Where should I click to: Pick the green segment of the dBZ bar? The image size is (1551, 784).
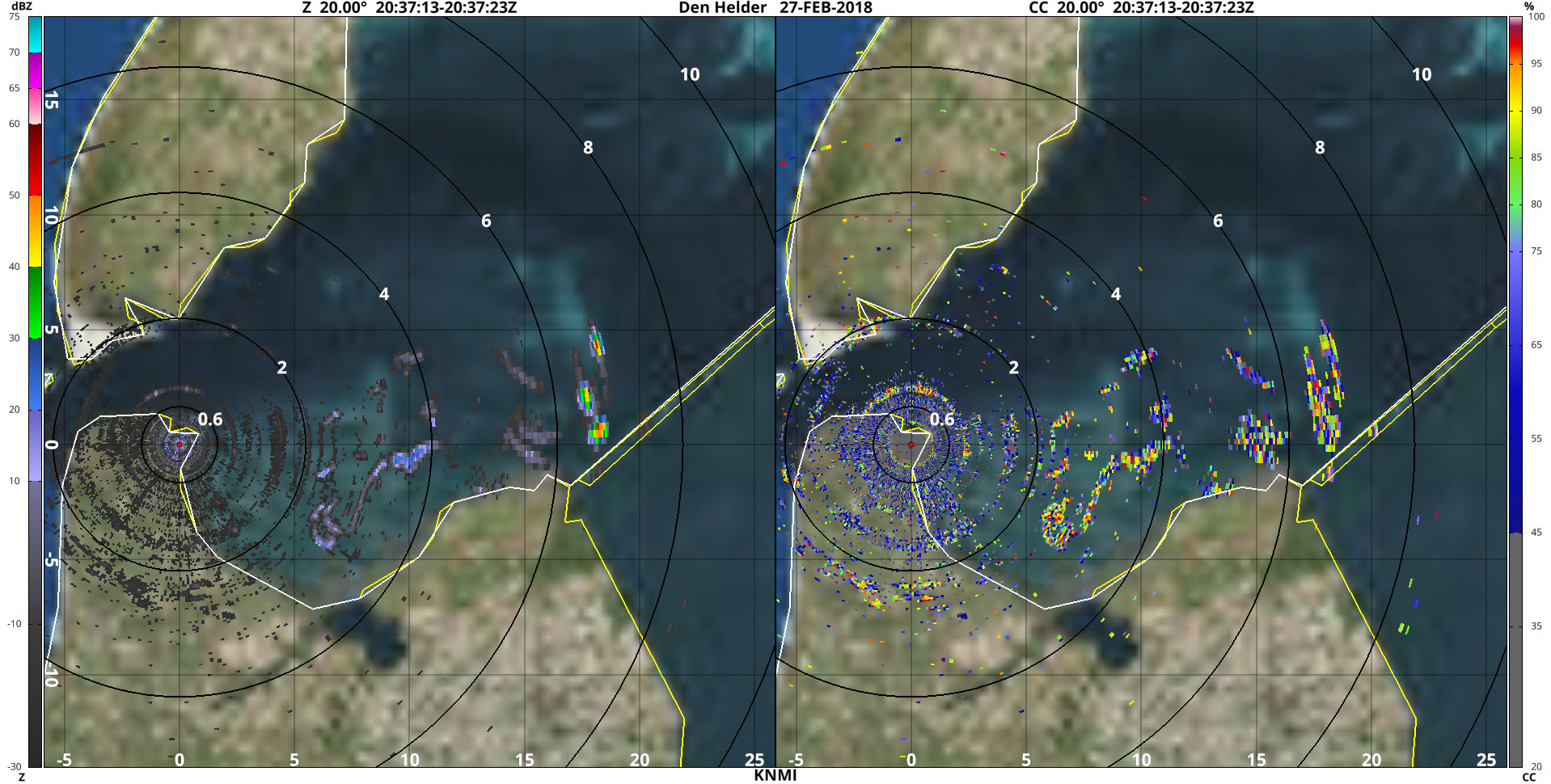[x=36, y=302]
